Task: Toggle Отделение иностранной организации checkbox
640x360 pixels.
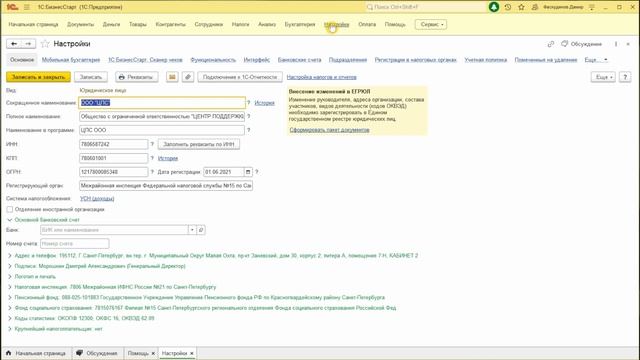Action: coord(10,209)
